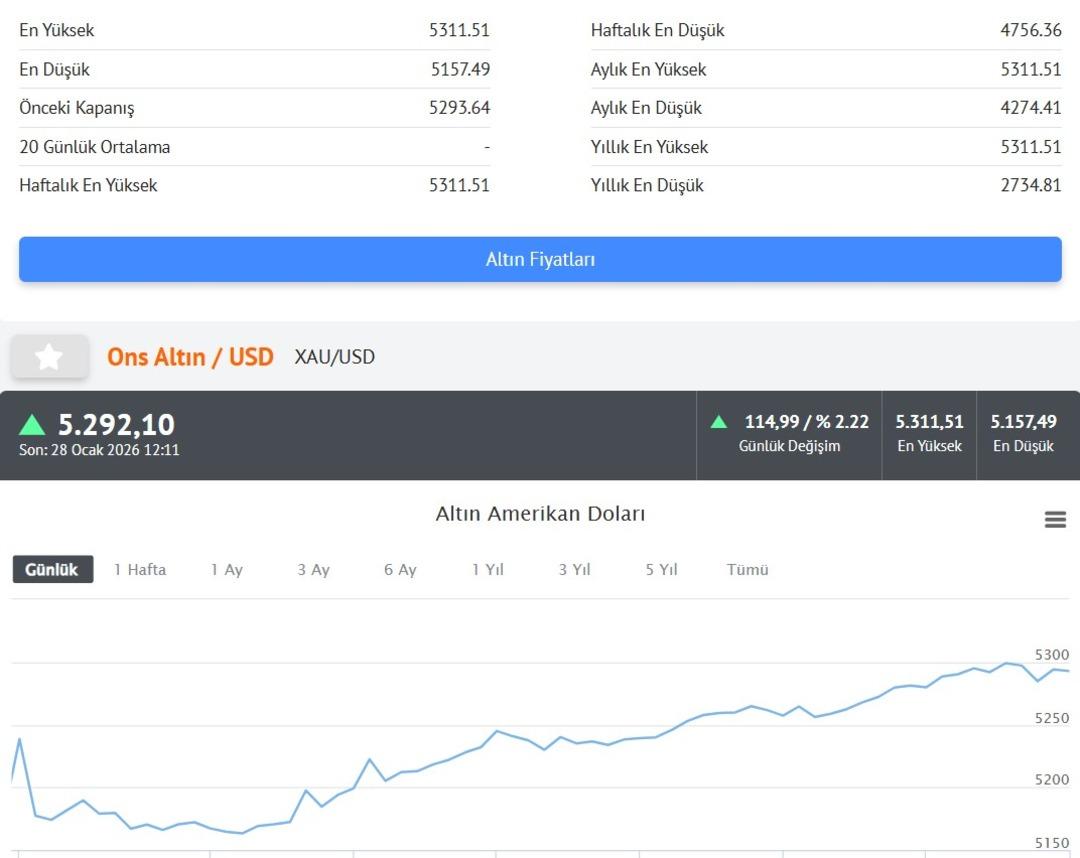
Task: Click green up arrow beside 5.292,10 price
Action: 32,425
